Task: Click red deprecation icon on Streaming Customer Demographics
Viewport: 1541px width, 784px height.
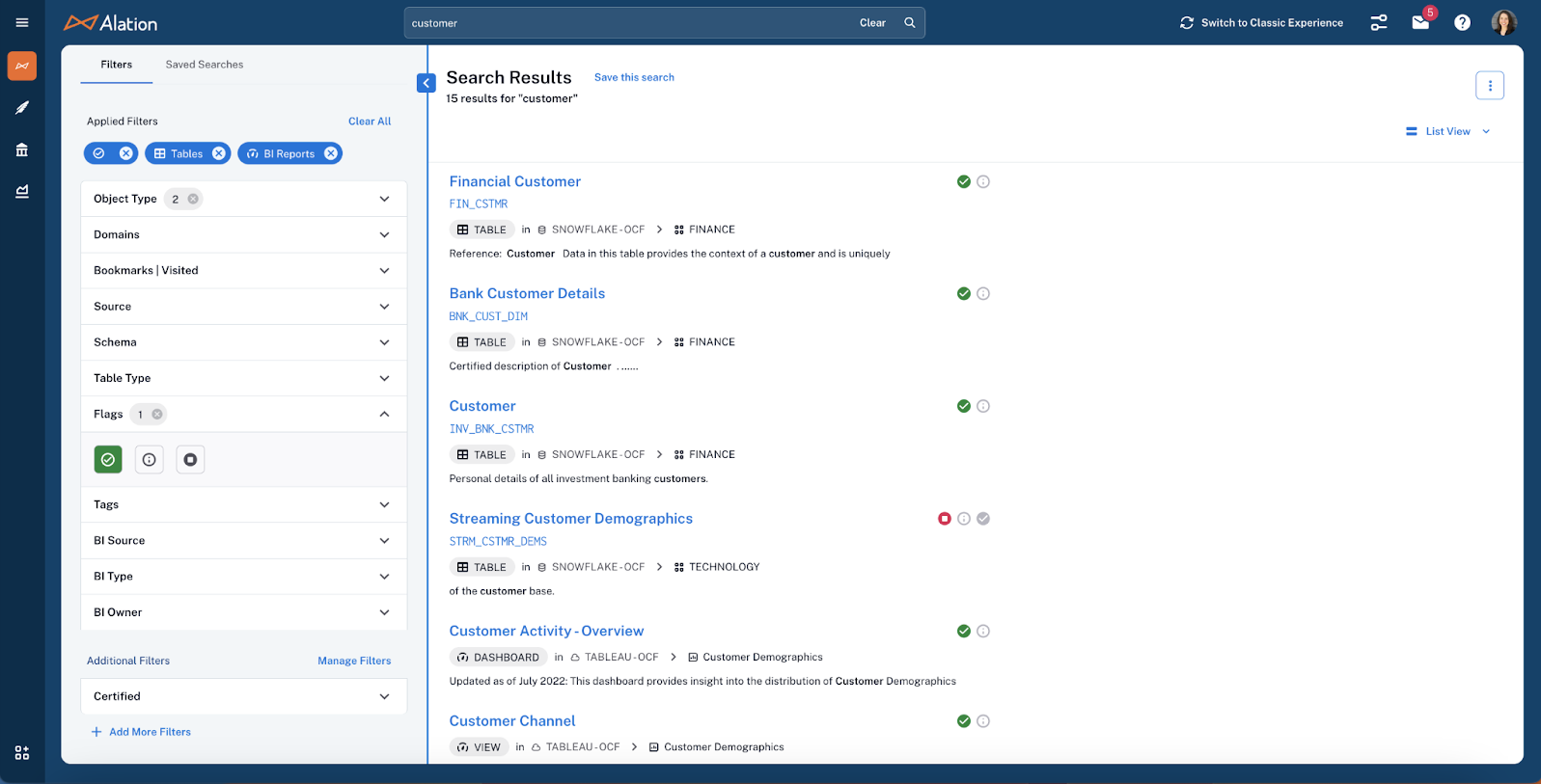Action: tap(945, 519)
